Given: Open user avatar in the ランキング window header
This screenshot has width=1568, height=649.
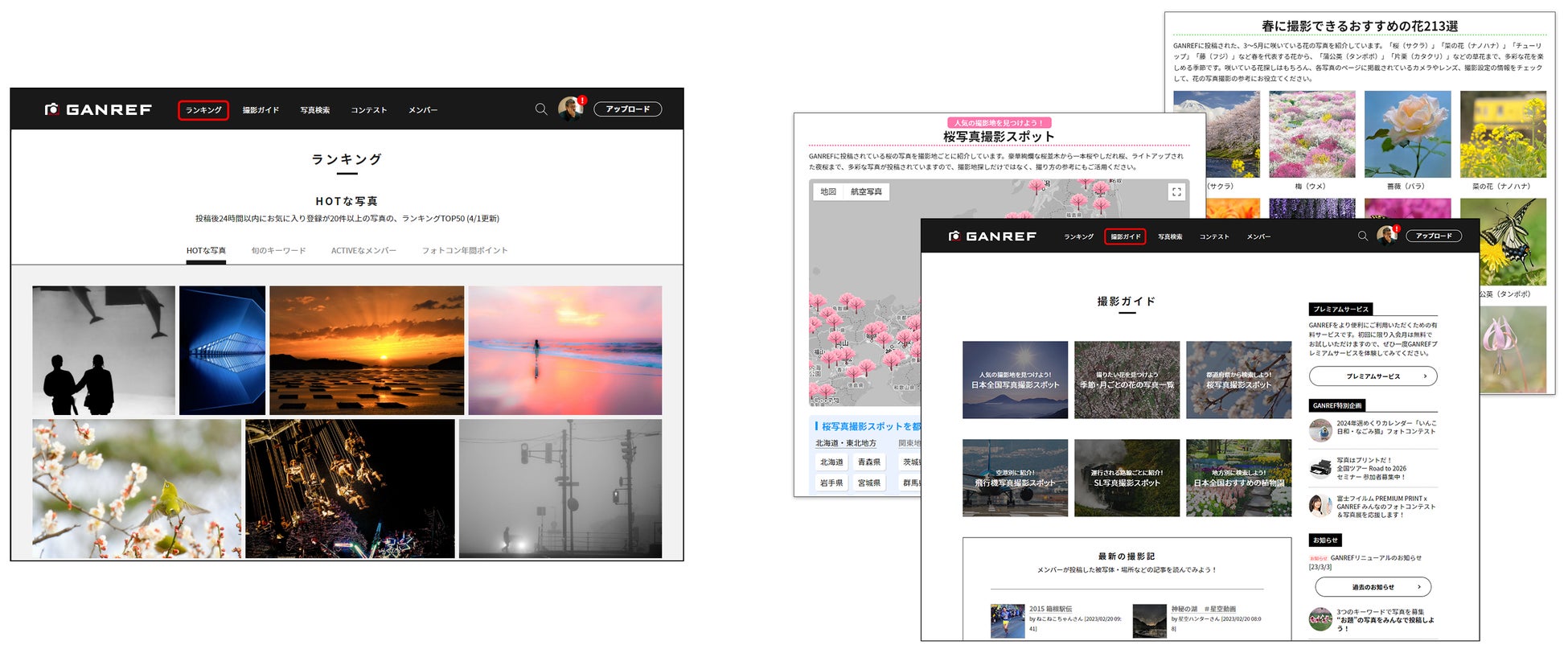Looking at the screenshot, I should (x=570, y=109).
